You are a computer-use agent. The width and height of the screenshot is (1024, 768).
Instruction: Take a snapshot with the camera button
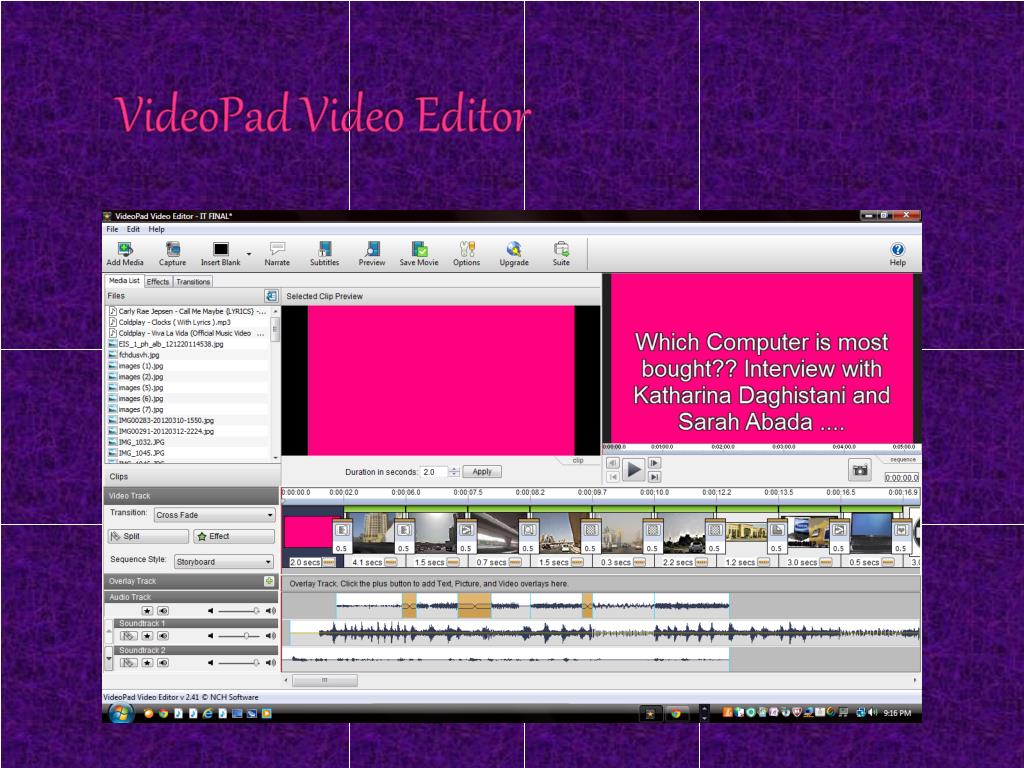point(861,470)
